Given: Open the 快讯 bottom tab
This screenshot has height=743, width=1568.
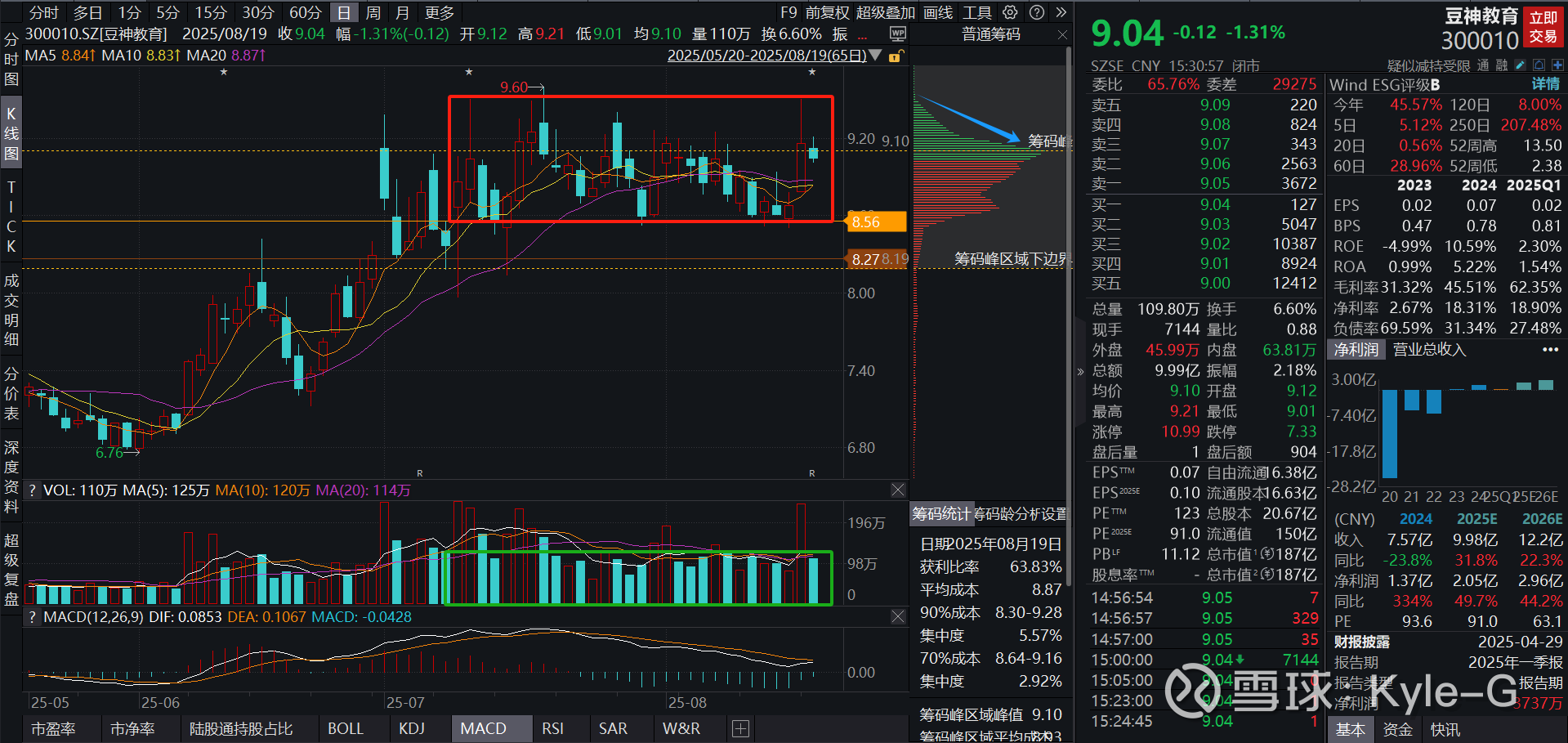Looking at the screenshot, I should click(x=1445, y=729).
